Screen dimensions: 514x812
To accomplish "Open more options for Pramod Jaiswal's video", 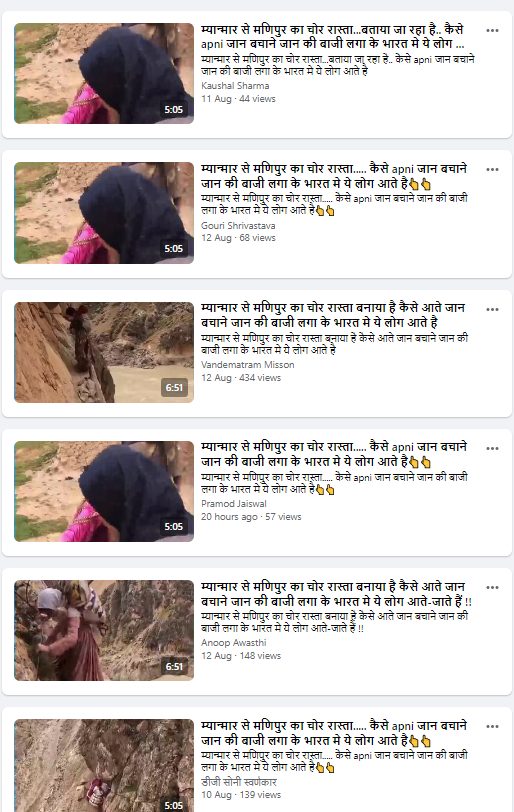I will 492,448.
